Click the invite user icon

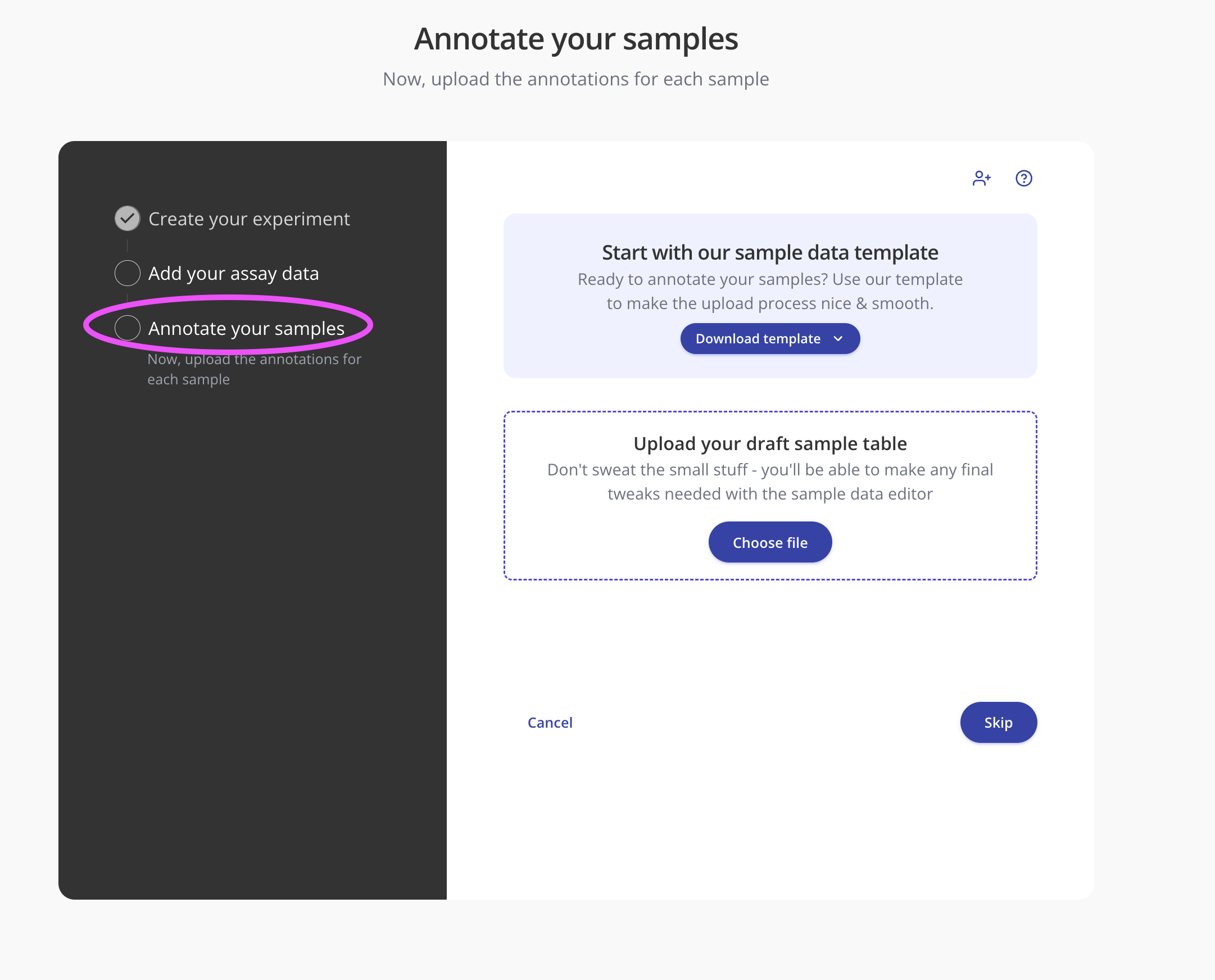point(981,178)
